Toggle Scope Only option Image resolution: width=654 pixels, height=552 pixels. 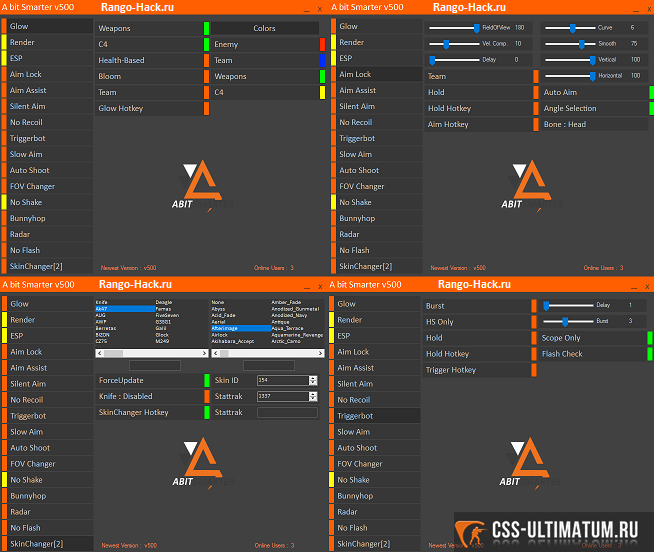point(596,338)
